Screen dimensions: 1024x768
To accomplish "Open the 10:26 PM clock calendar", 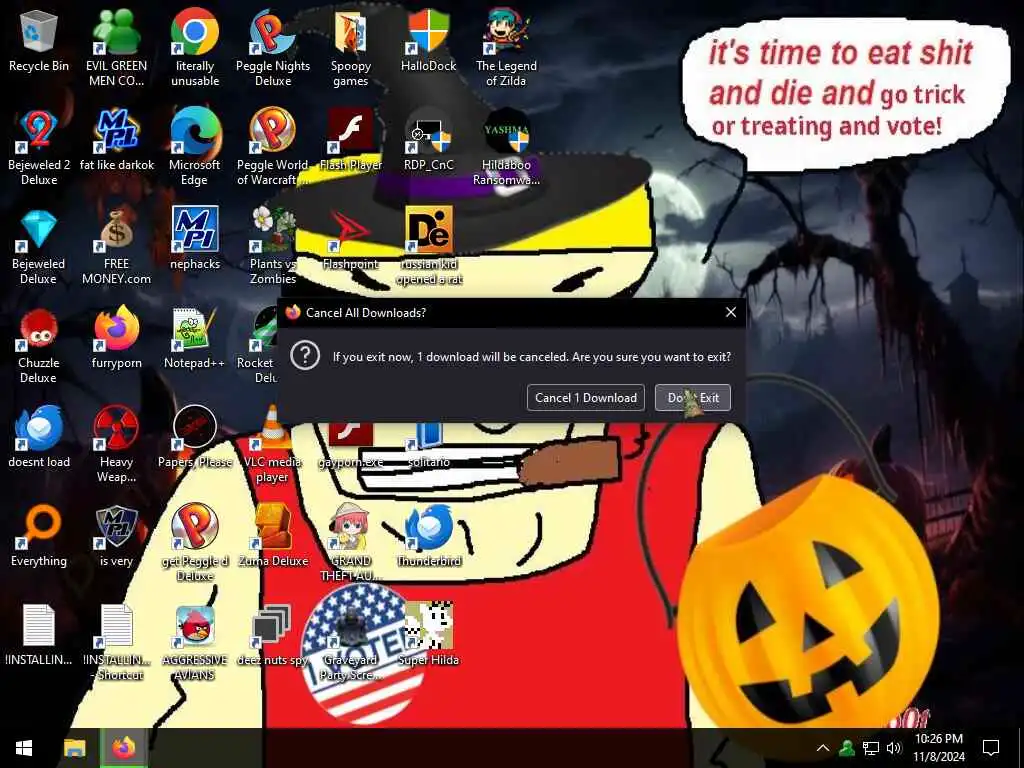I will tap(938, 748).
